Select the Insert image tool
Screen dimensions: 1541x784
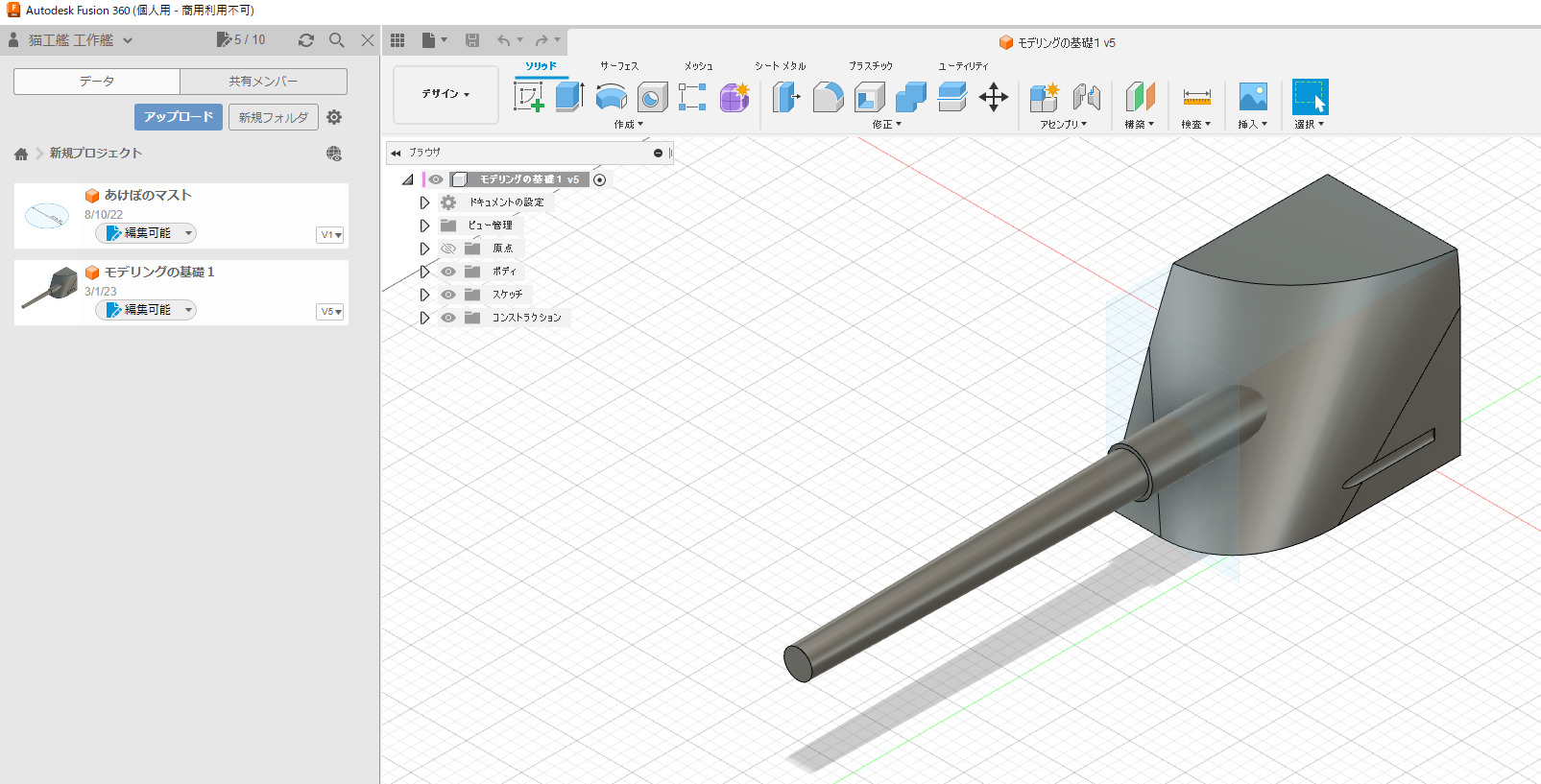(x=1253, y=97)
